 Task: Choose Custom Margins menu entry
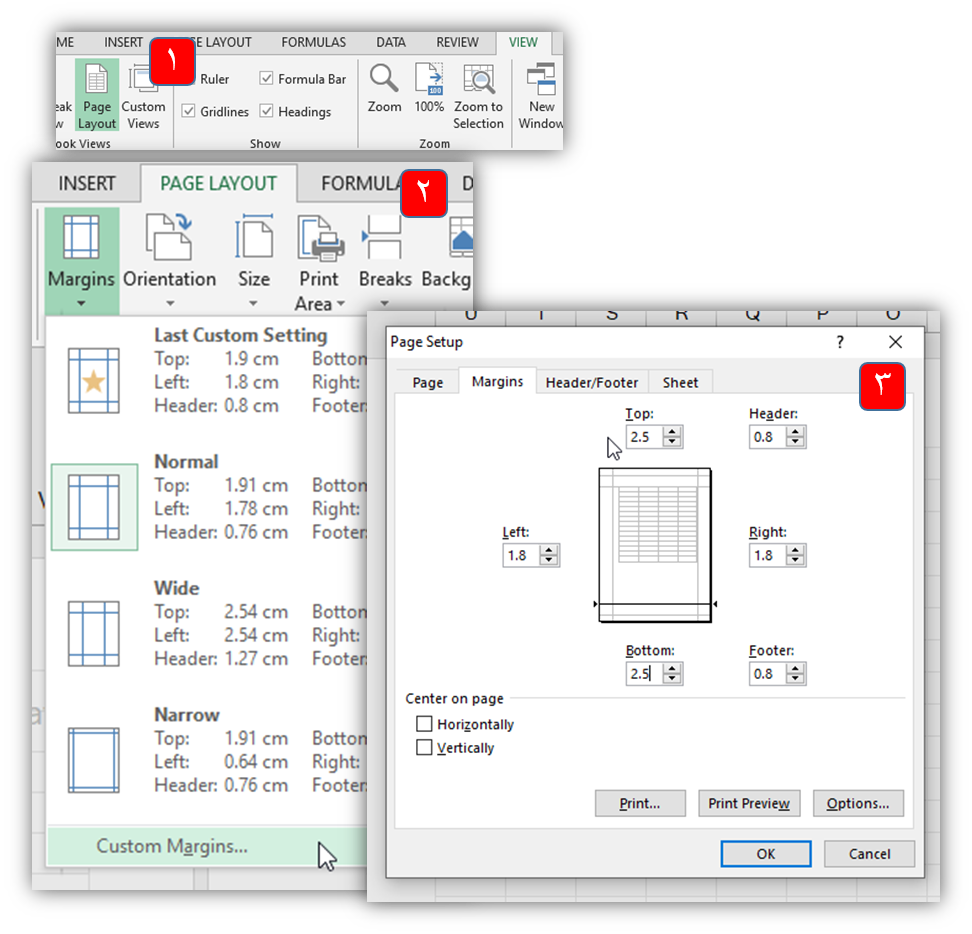pos(172,846)
